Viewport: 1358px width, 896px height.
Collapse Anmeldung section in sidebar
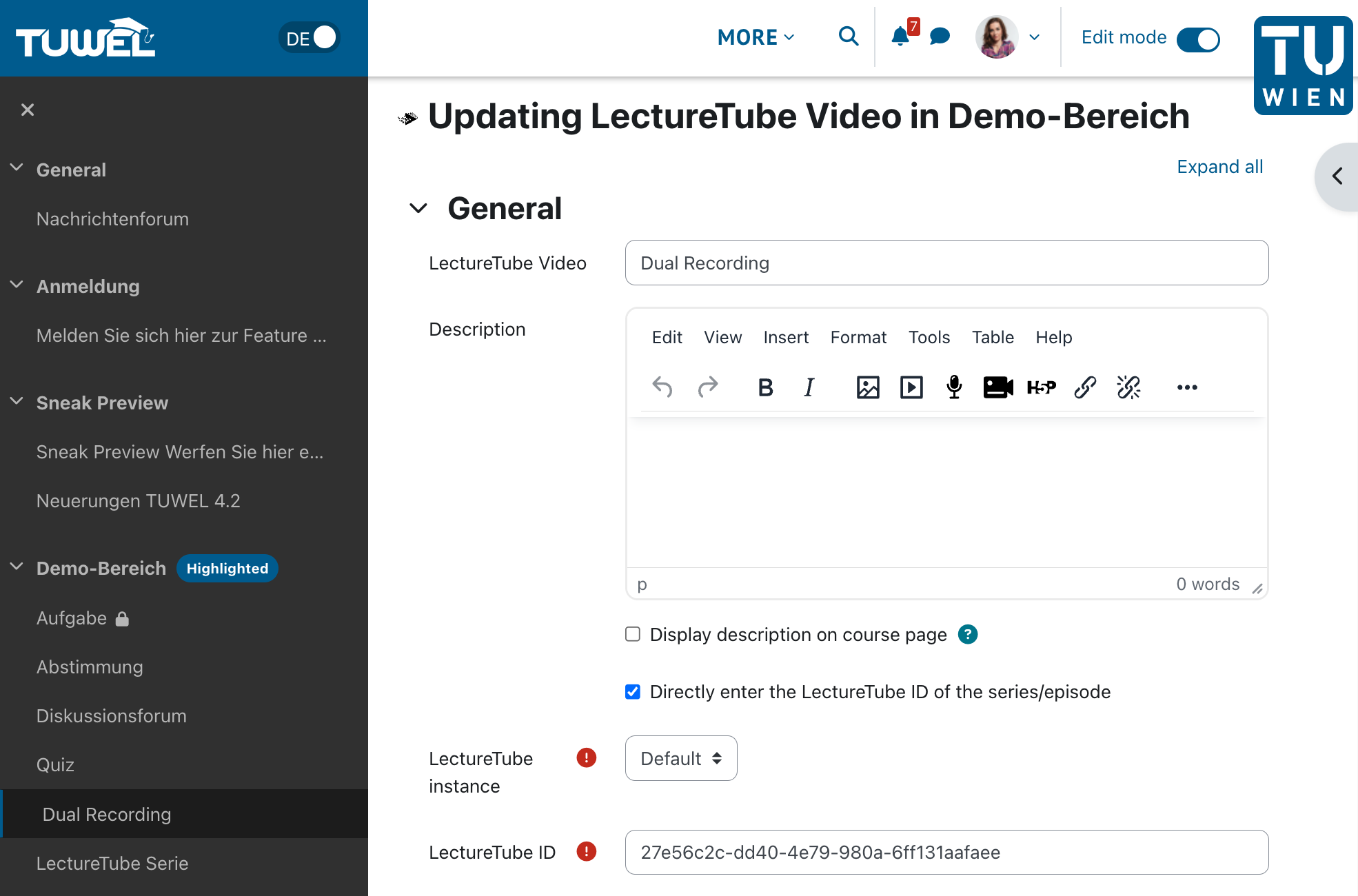pyautogui.click(x=17, y=284)
